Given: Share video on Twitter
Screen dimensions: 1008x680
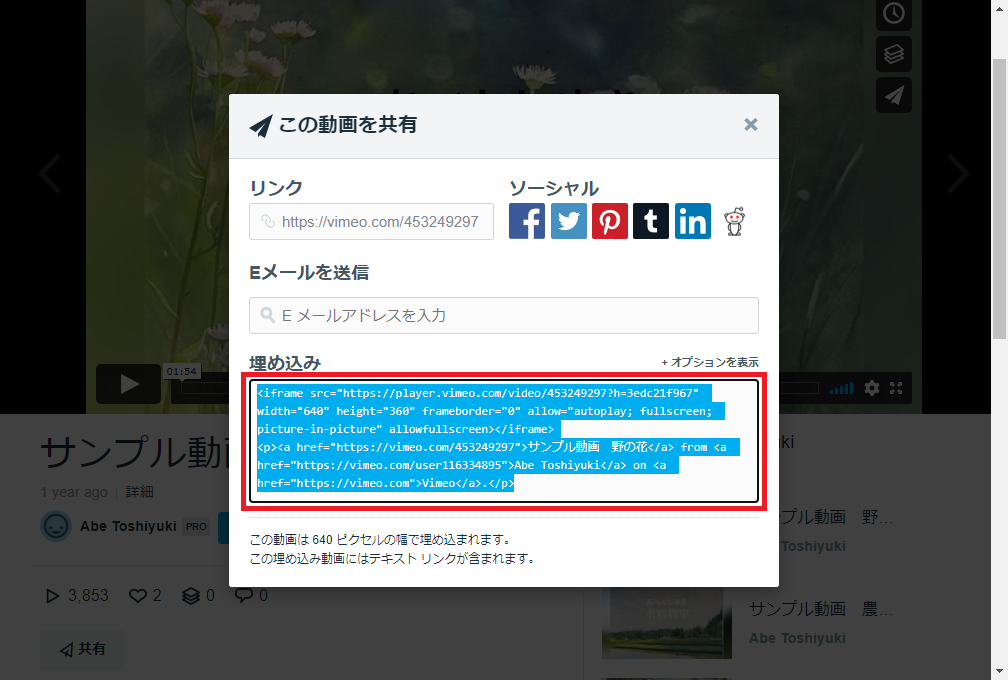Looking at the screenshot, I should pos(568,221).
